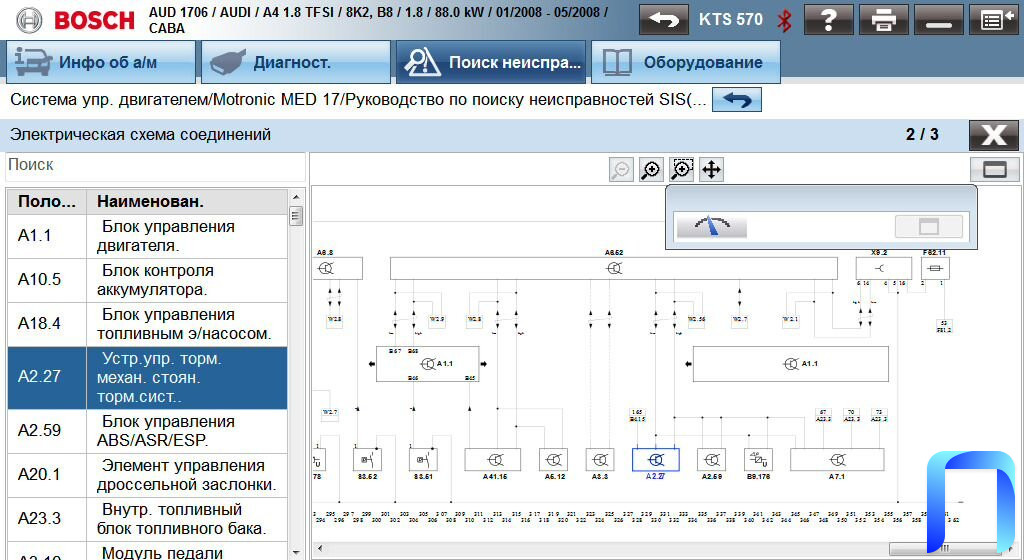
Task: Click the F82.11 fuse symbol
Action: [935, 268]
